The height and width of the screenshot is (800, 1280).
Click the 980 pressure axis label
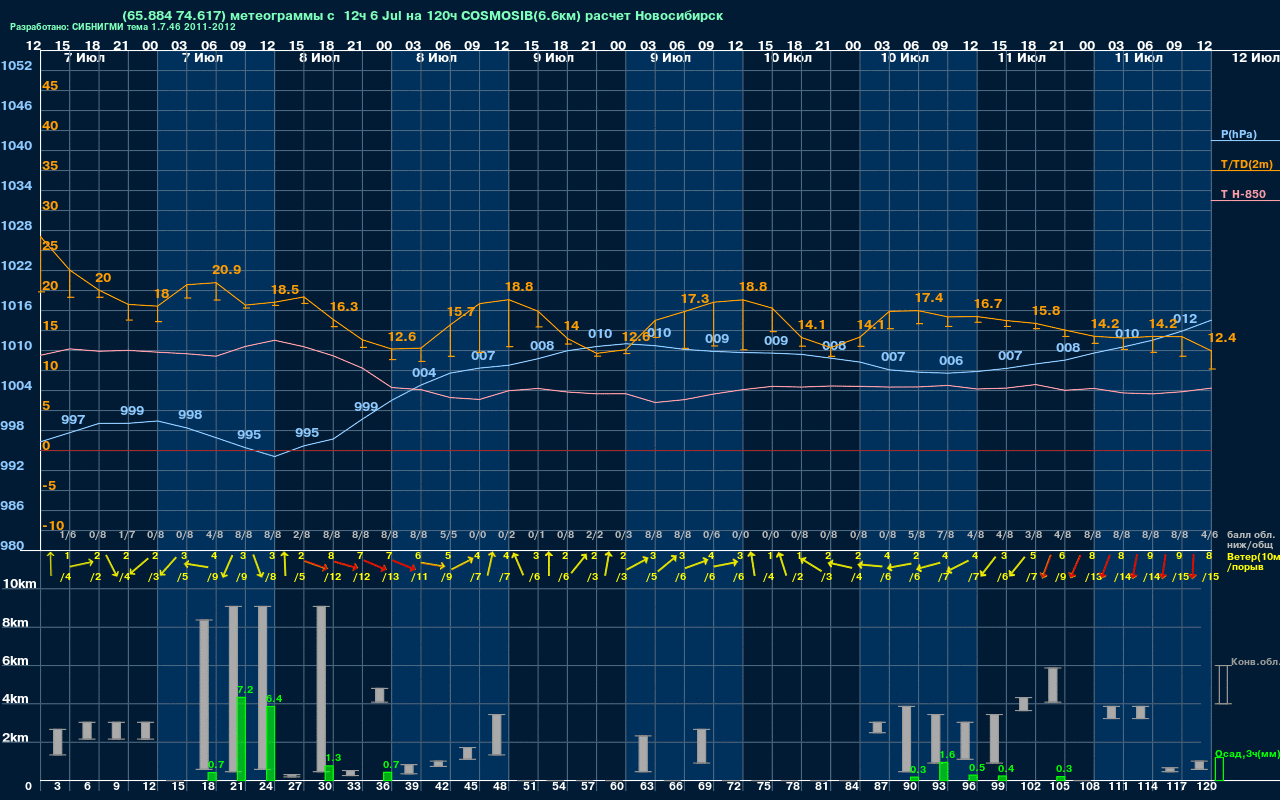pyautogui.click(x=13, y=546)
